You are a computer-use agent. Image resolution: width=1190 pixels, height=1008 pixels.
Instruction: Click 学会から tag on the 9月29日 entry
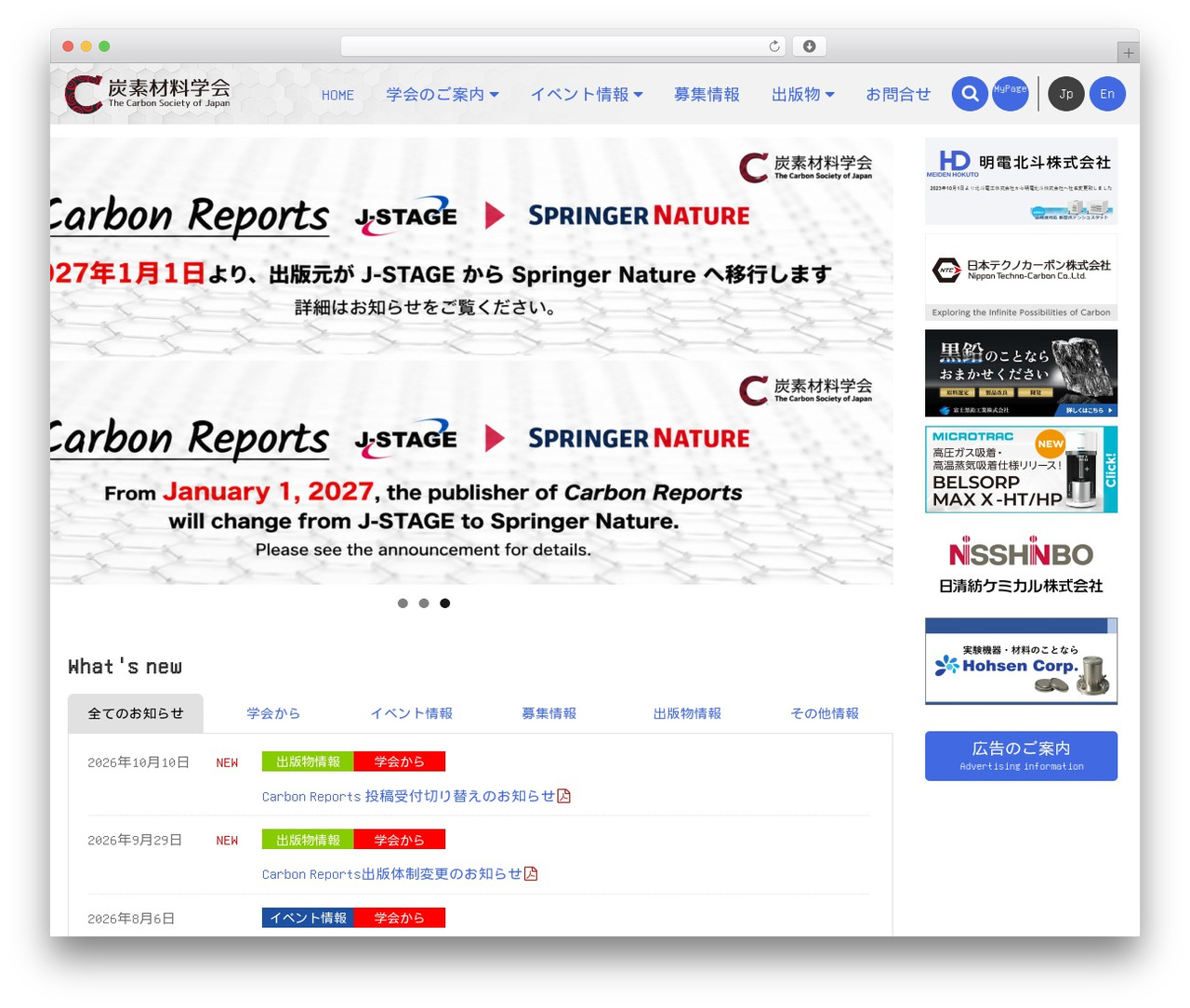(x=400, y=840)
